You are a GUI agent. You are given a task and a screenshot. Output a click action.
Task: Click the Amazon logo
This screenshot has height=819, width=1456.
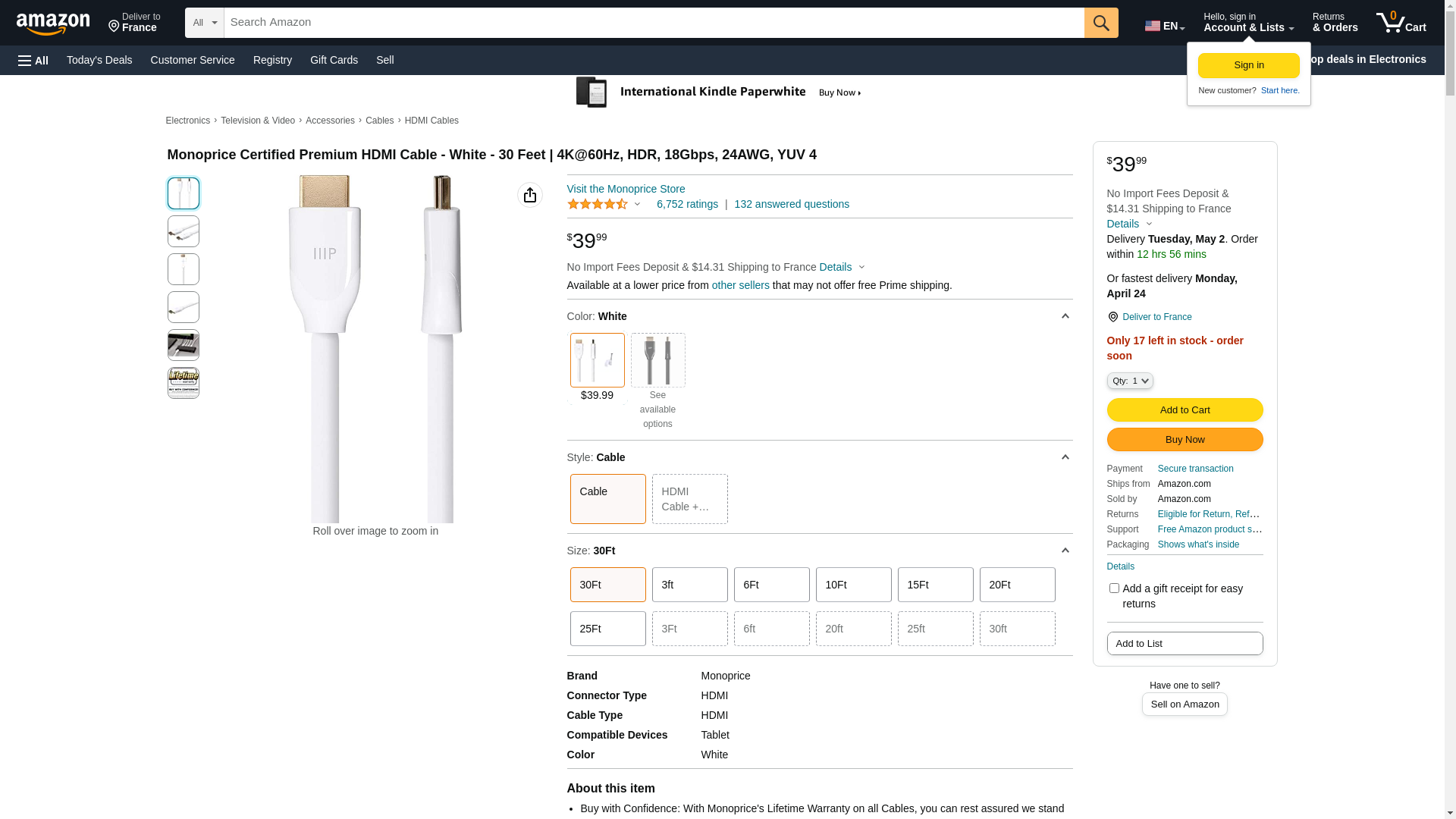[x=53, y=24]
